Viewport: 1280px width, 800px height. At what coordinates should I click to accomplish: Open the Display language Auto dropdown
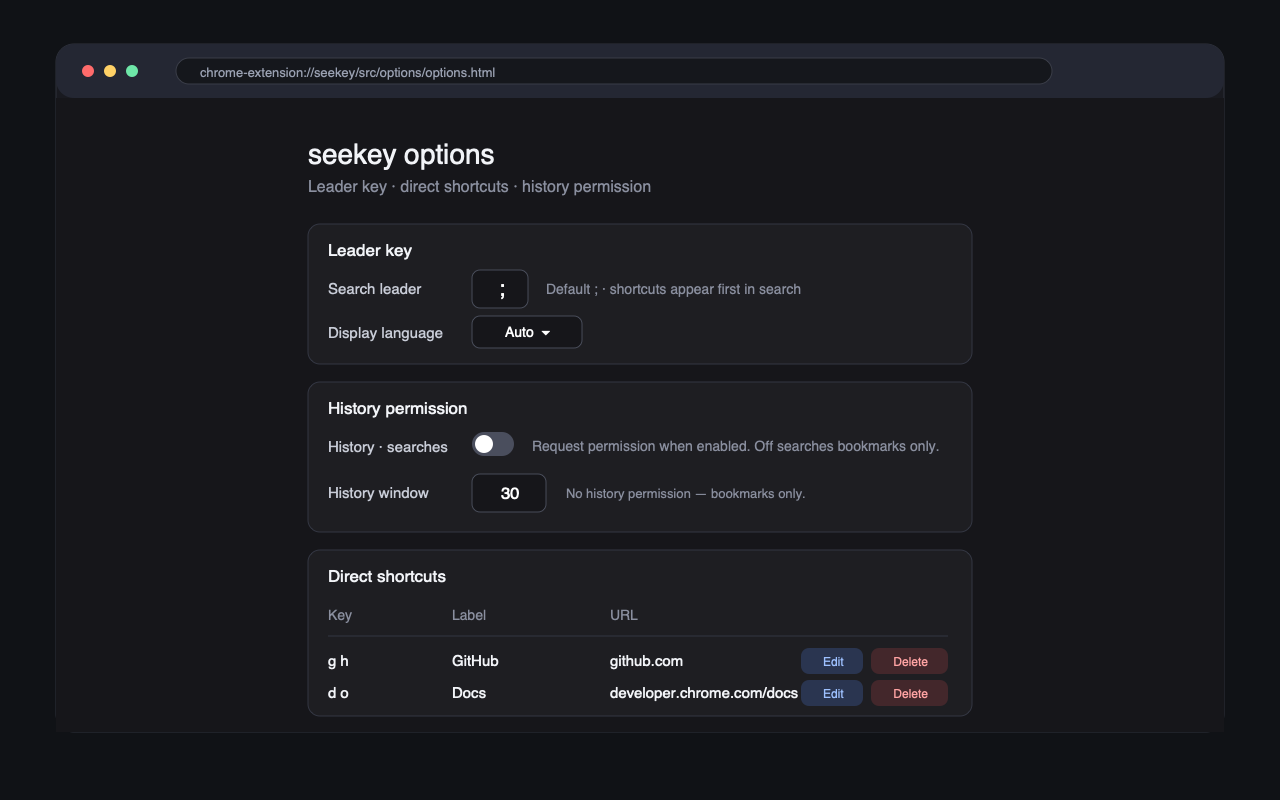click(x=527, y=332)
